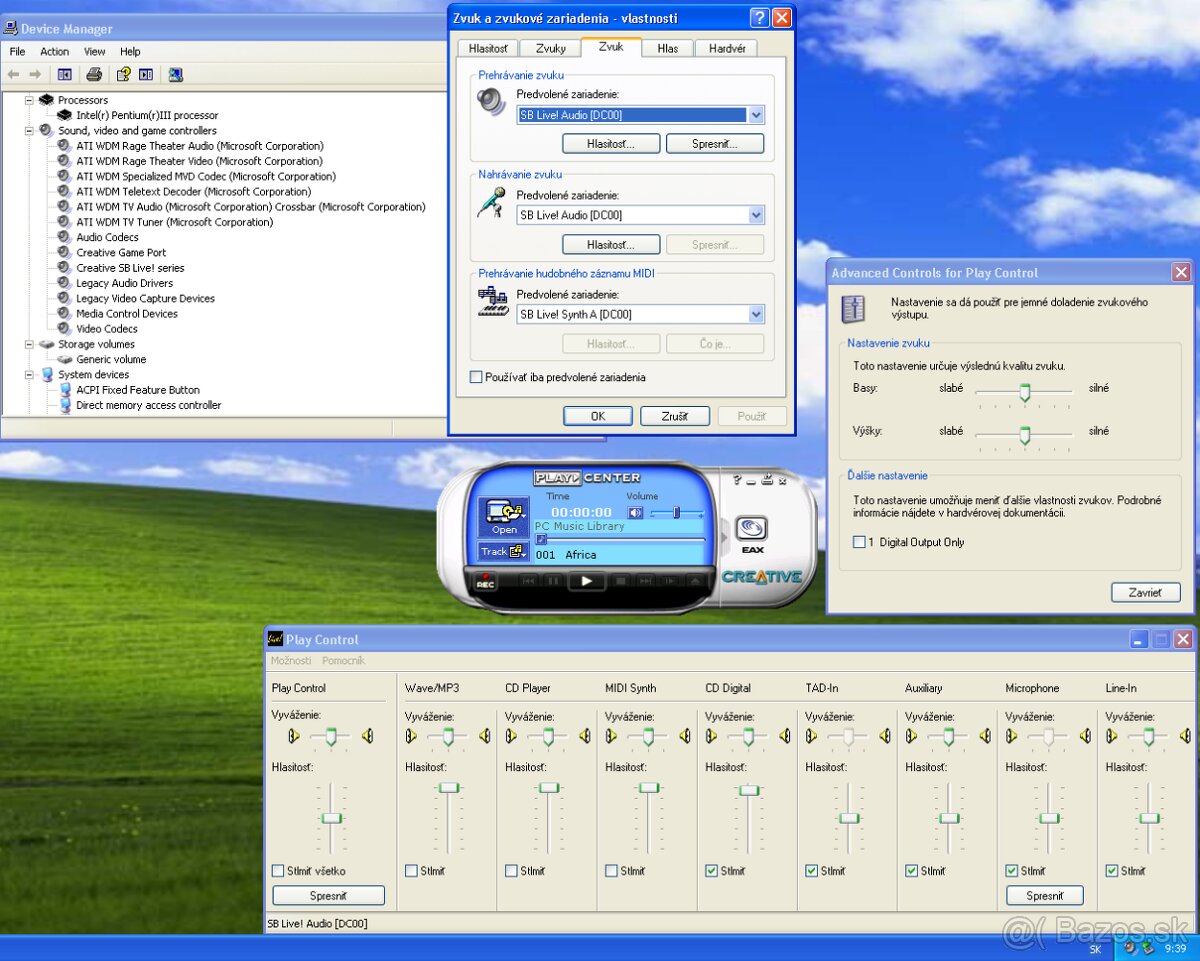Click the Zavrieť button in Advanced Controls
1200x961 pixels.
click(x=1145, y=593)
